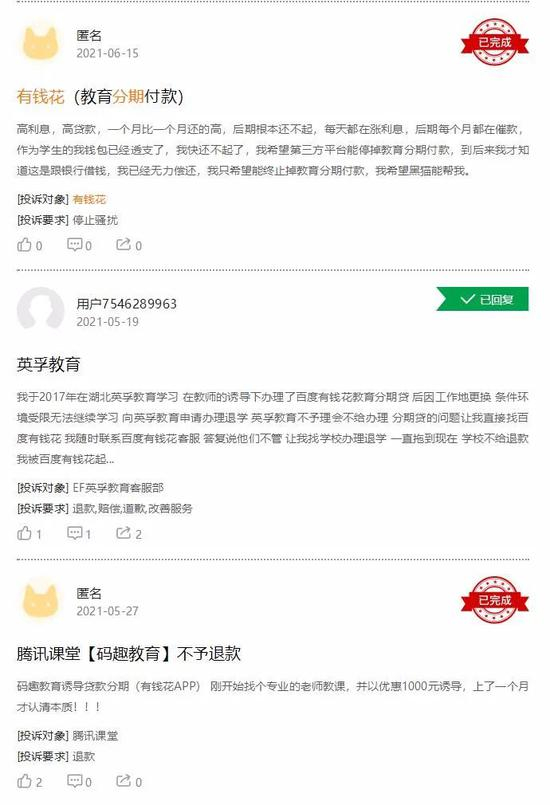Open 腾讯课堂【码趣教育】不予退款 title
550x805 pixels.
click(129, 654)
